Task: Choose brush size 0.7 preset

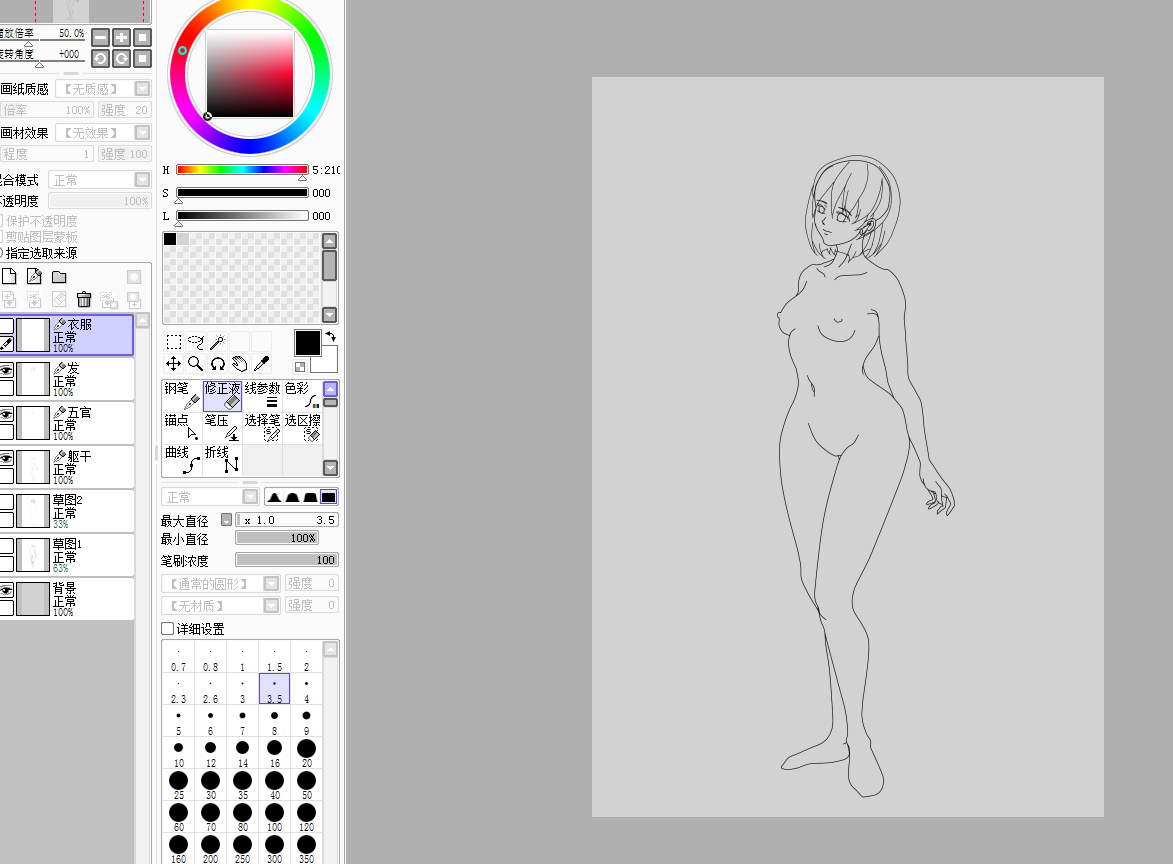Action: pyautogui.click(x=178, y=658)
